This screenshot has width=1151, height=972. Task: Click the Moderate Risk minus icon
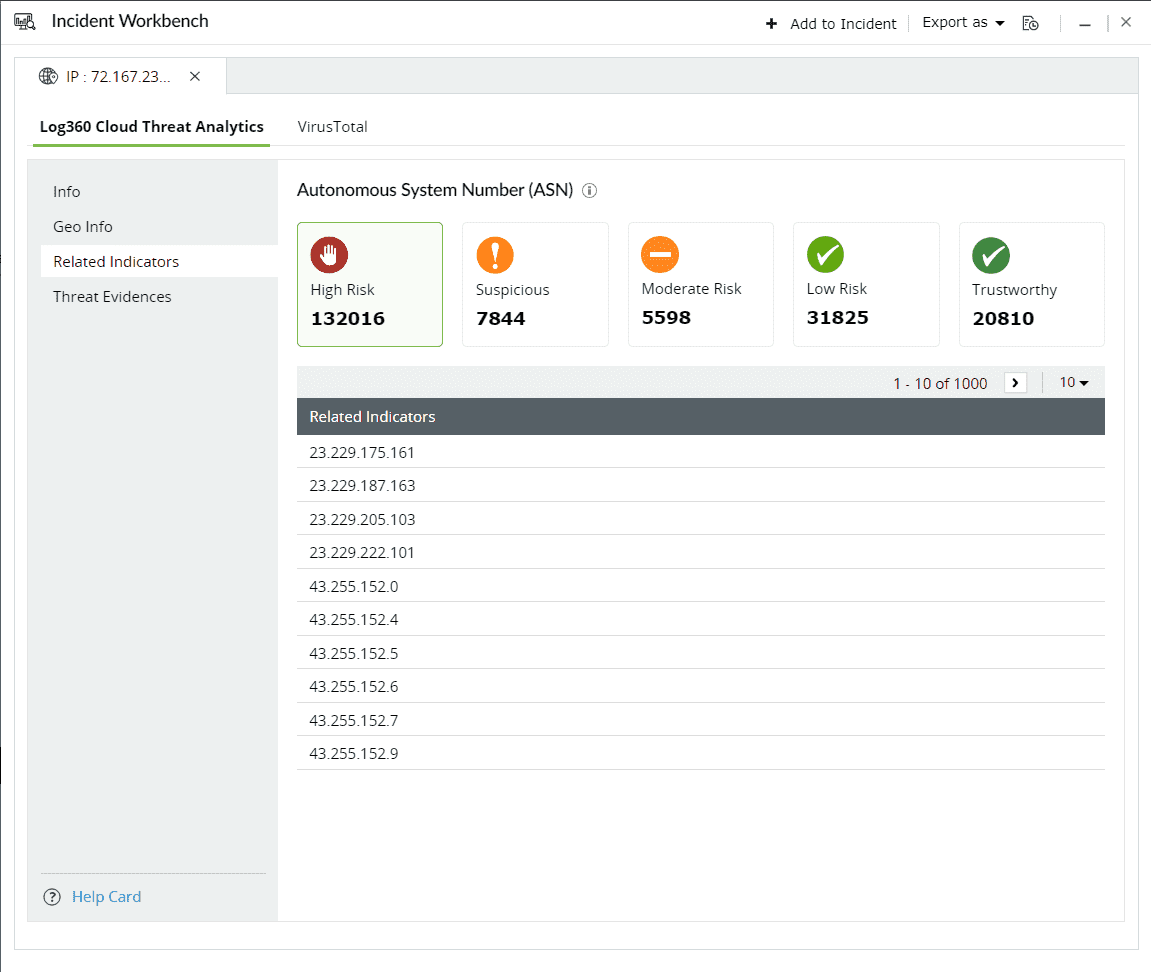pos(660,254)
